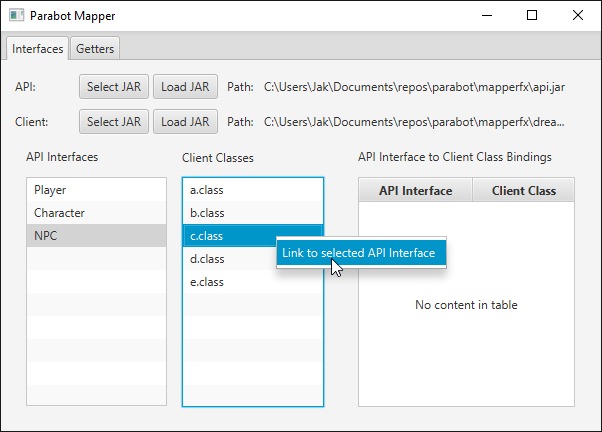Minimize the Parabot Mapper window
The height and width of the screenshot is (432, 602).
(x=487, y=16)
